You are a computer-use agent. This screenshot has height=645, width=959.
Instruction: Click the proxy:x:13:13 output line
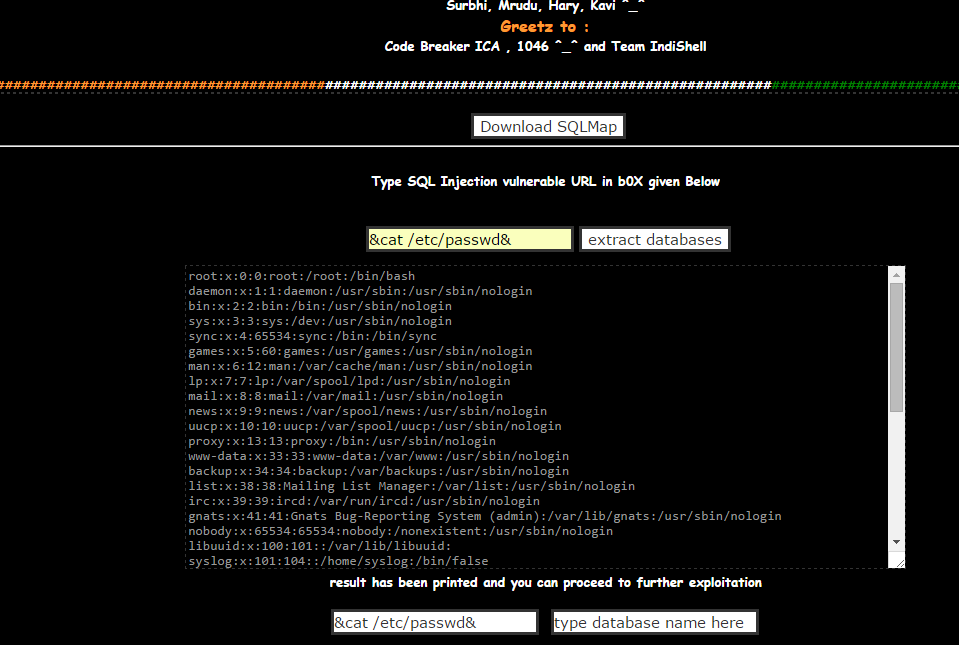(342, 441)
